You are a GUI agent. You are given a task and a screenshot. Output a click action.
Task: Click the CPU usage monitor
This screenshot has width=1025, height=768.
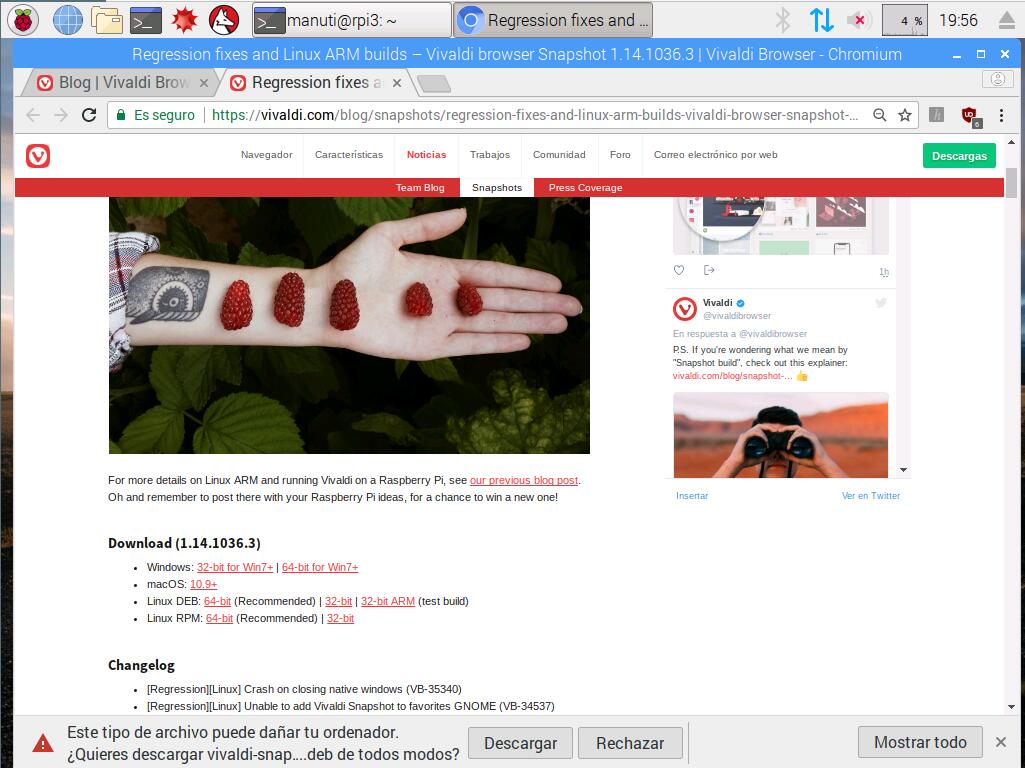(x=905, y=20)
